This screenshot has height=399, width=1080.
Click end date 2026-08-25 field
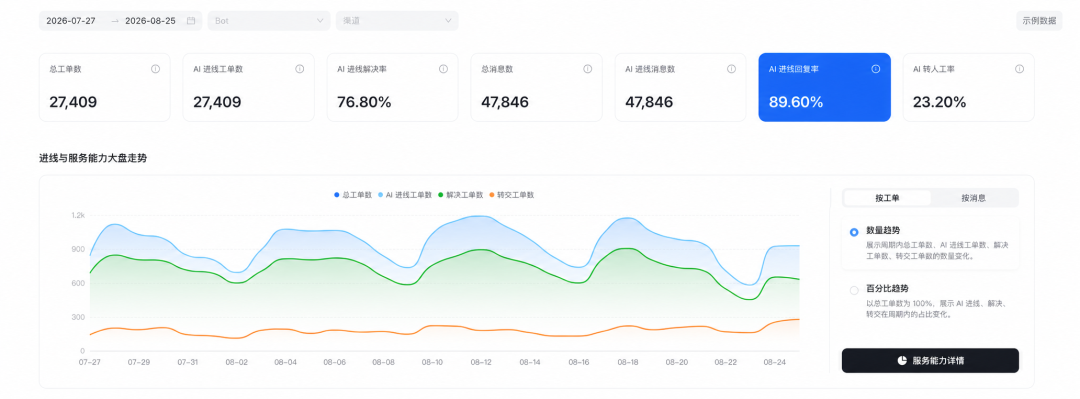(x=150, y=21)
